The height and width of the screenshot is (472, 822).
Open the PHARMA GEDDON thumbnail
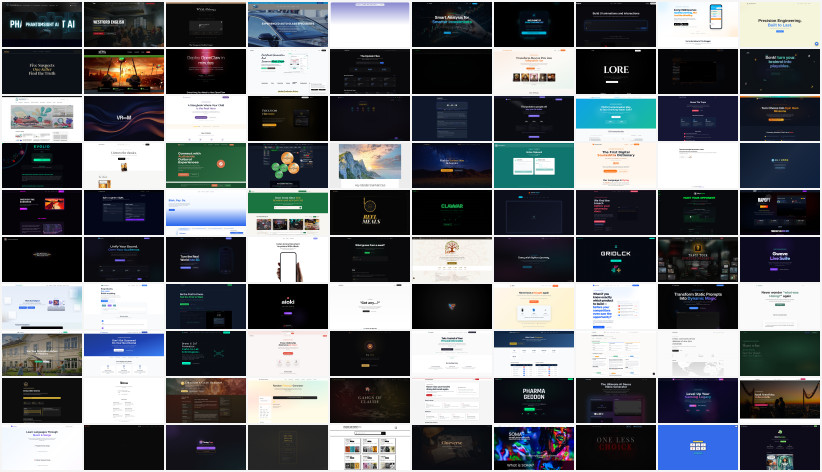(534, 401)
